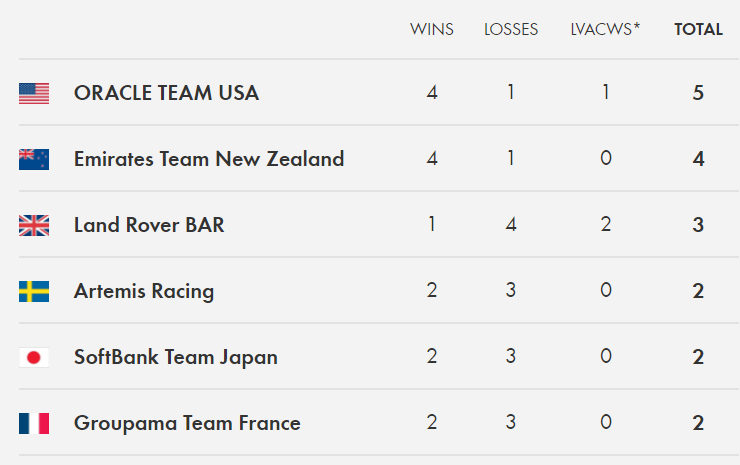
Task: Open ORACLE TEAM USA team name
Action: (x=167, y=93)
